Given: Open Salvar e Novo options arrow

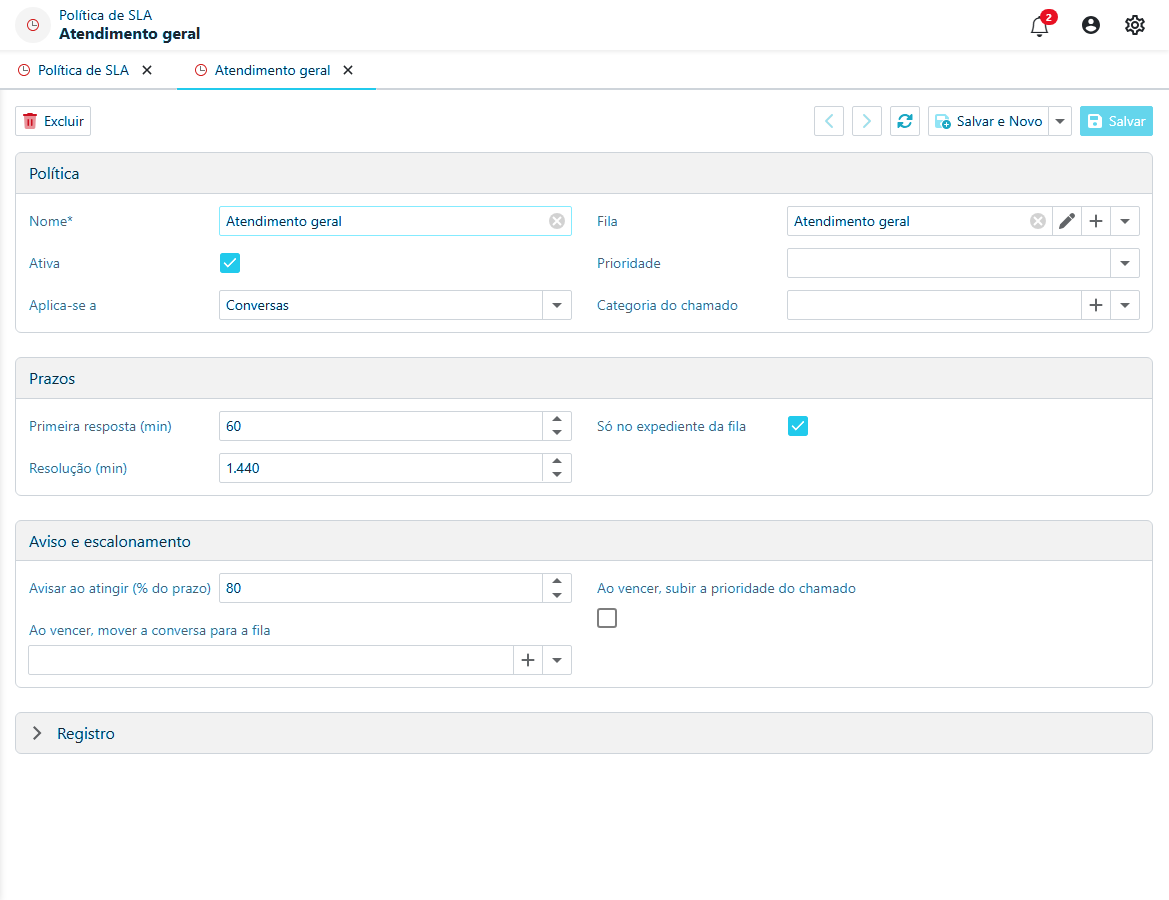Looking at the screenshot, I should 1060,121.
